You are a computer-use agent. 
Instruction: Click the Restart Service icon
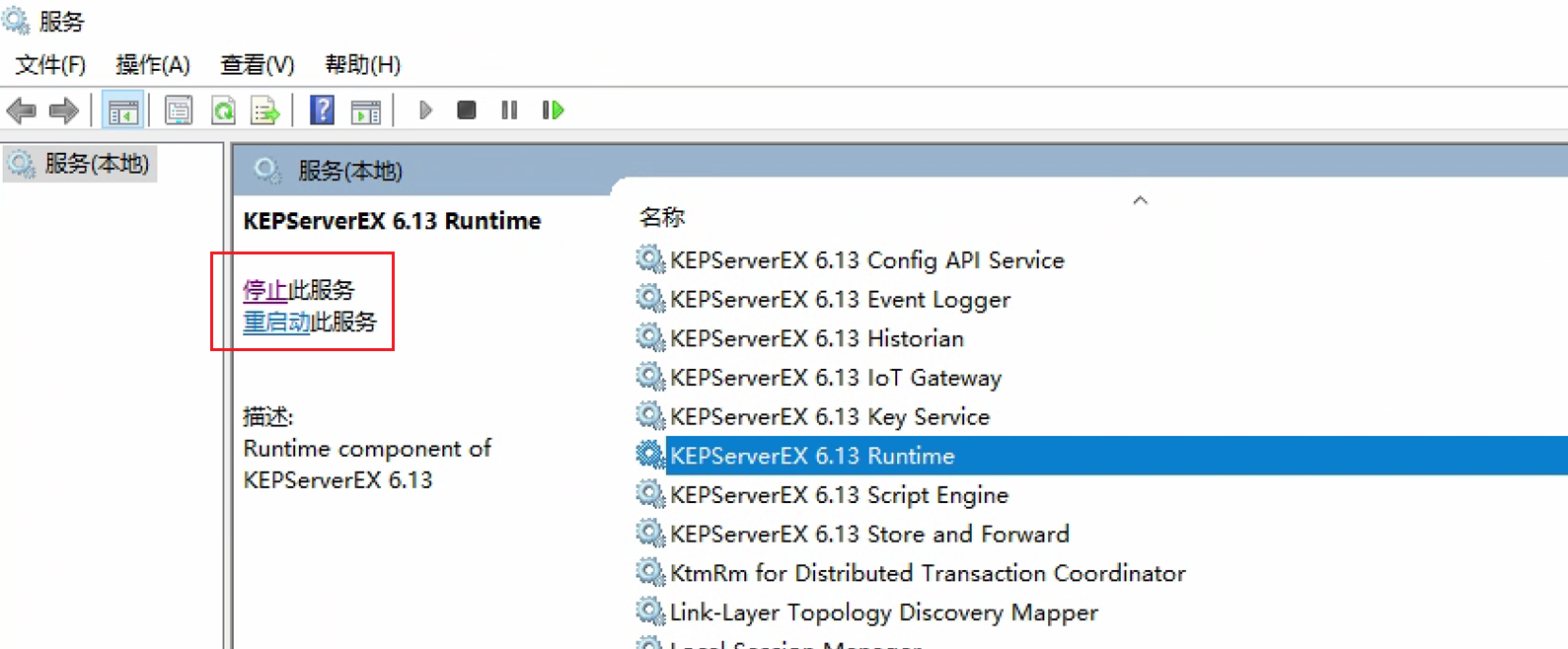pyautogui.click(x=553, y=110)
